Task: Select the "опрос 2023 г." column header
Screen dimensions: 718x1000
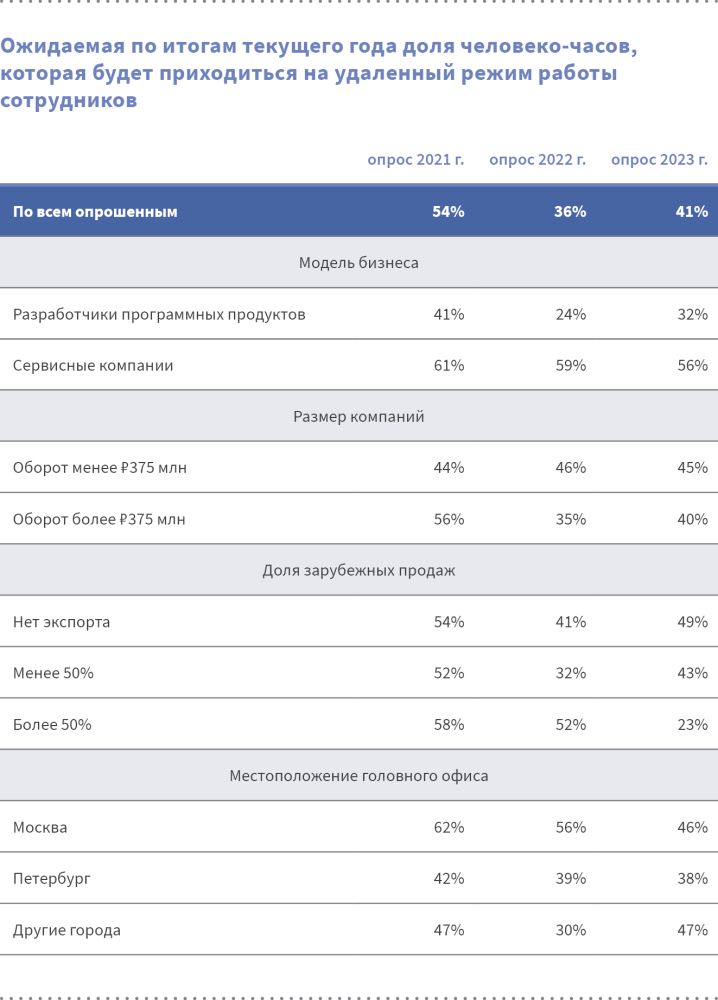Action: (x=659, y=160)
